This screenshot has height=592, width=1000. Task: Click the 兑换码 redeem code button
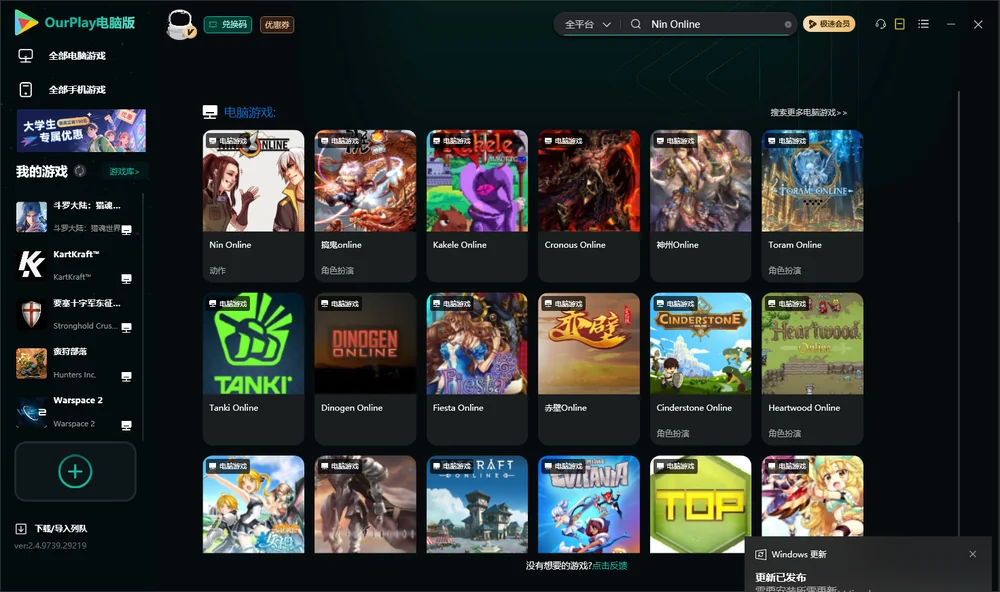tap(228, 25)
